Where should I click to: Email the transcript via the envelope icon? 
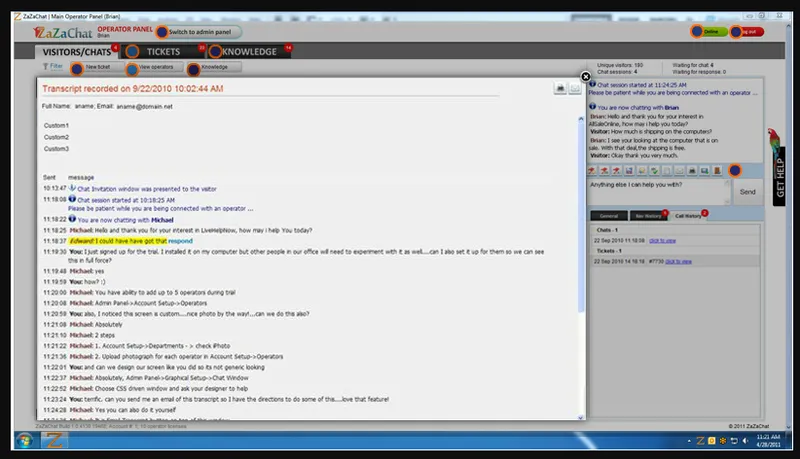point(574,88)
